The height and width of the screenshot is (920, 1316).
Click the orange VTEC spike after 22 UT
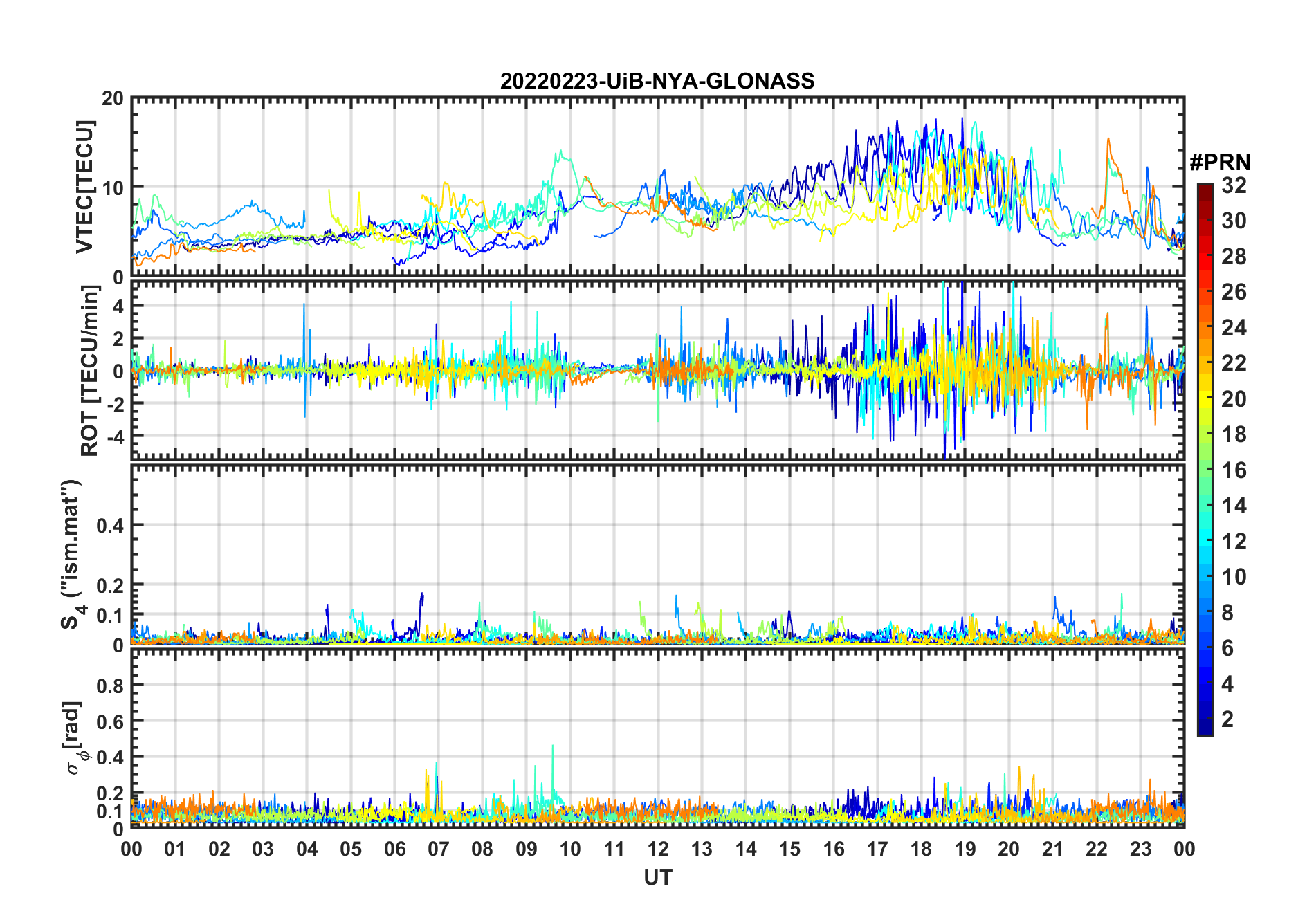coord(1108,140)
